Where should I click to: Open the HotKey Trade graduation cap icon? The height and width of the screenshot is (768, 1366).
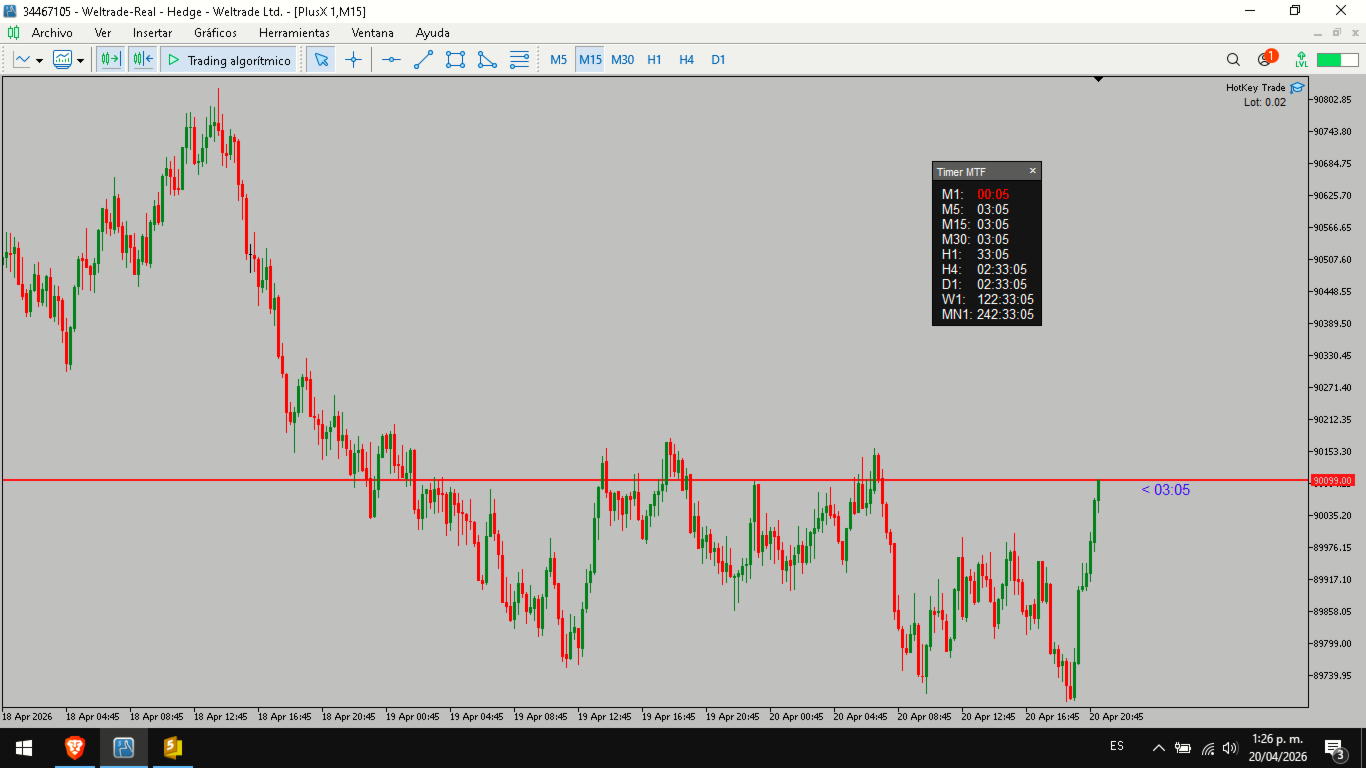[1297, 88]
